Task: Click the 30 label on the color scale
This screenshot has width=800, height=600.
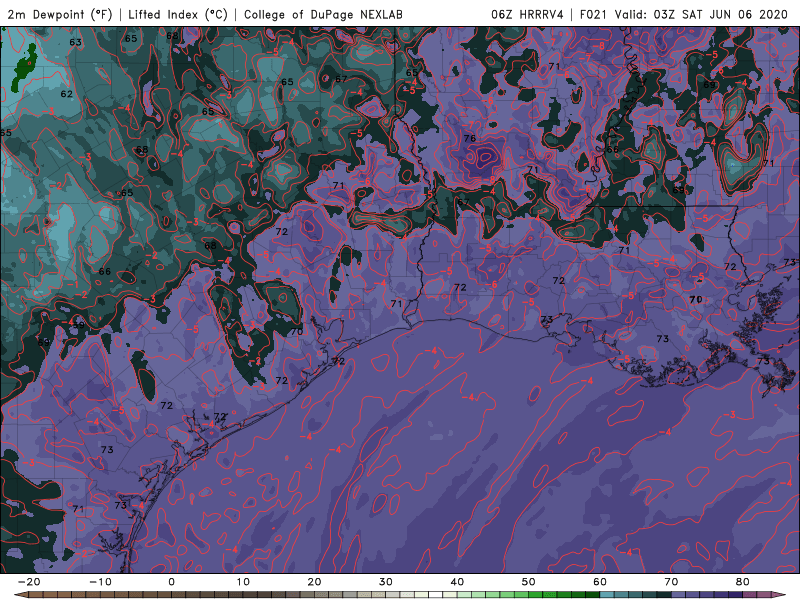Action: pos(386,582)
